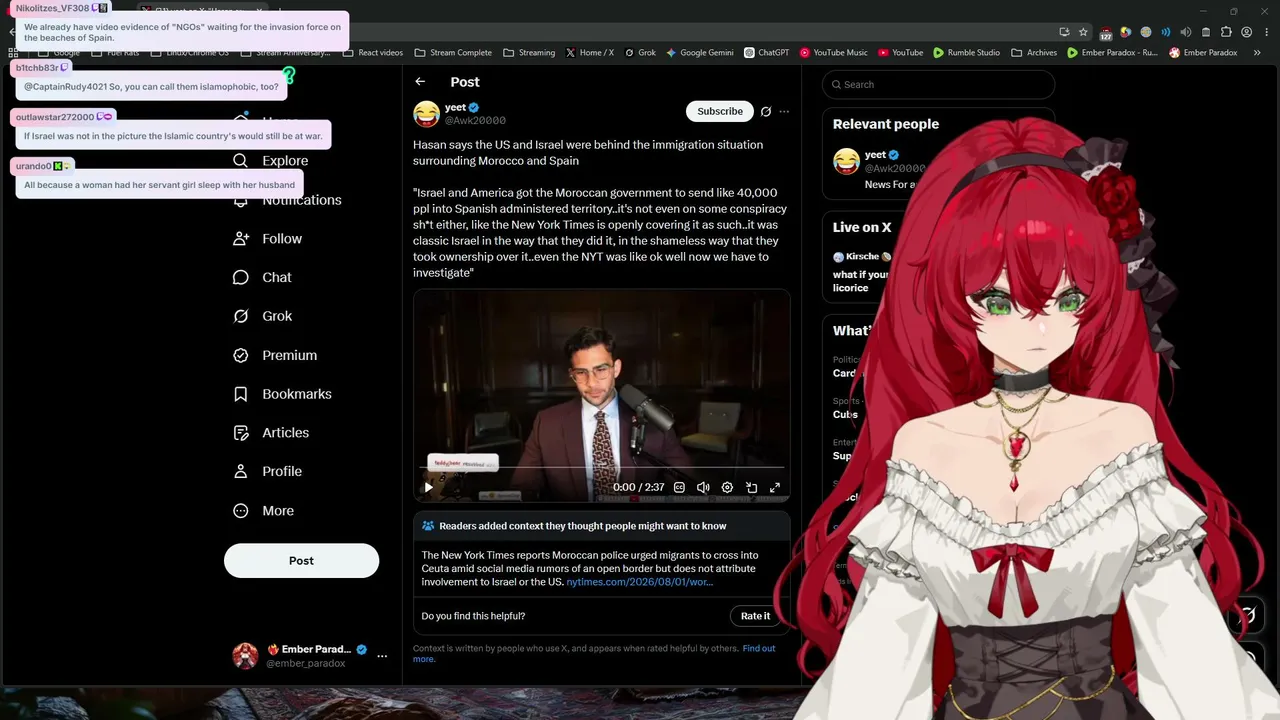Viewport: 1280px width, 720px height.
Task: Click the 'Relevant people' heading
Action: coord(886,124)
